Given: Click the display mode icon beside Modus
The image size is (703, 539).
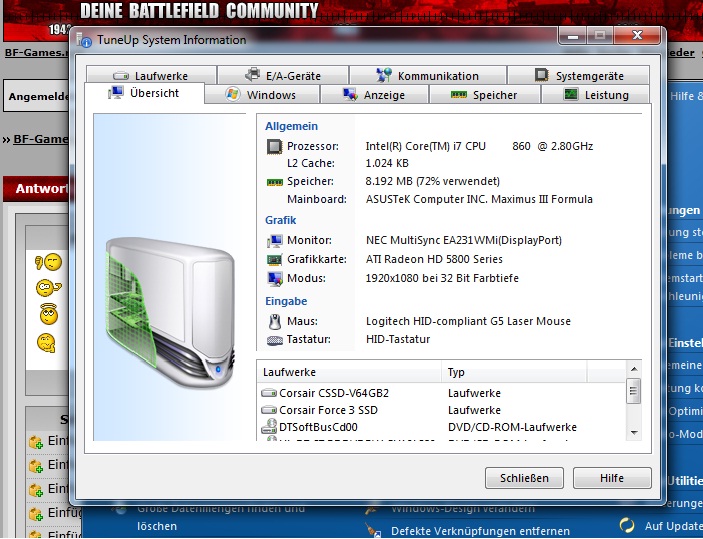Looking at the screenshot, I should (274, 278).
